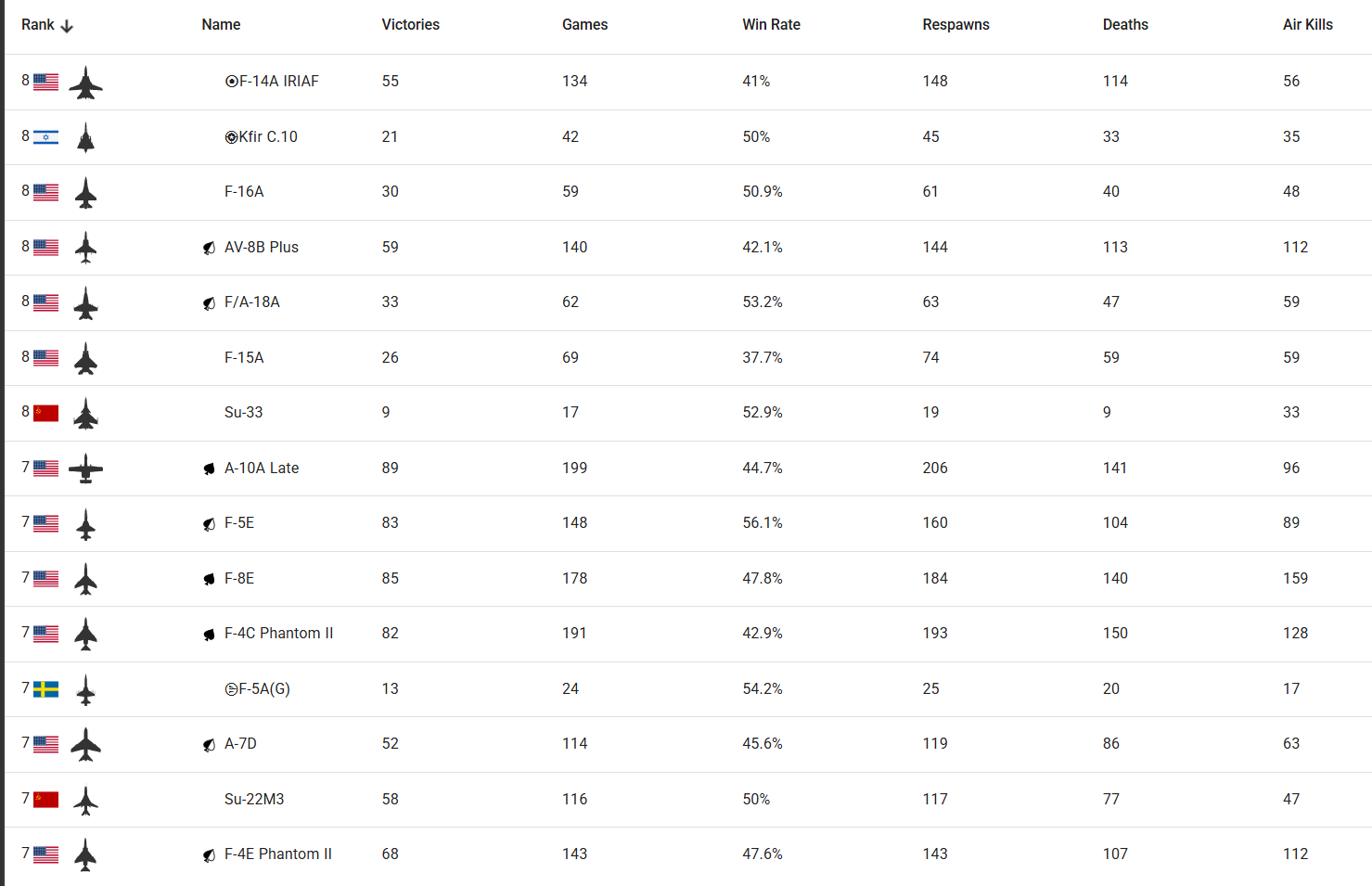Viewport: 1372px width, 886px height.
Task: Click the F-14A IRIAF aircraft silhouette icon
Action: coord(85,83)
